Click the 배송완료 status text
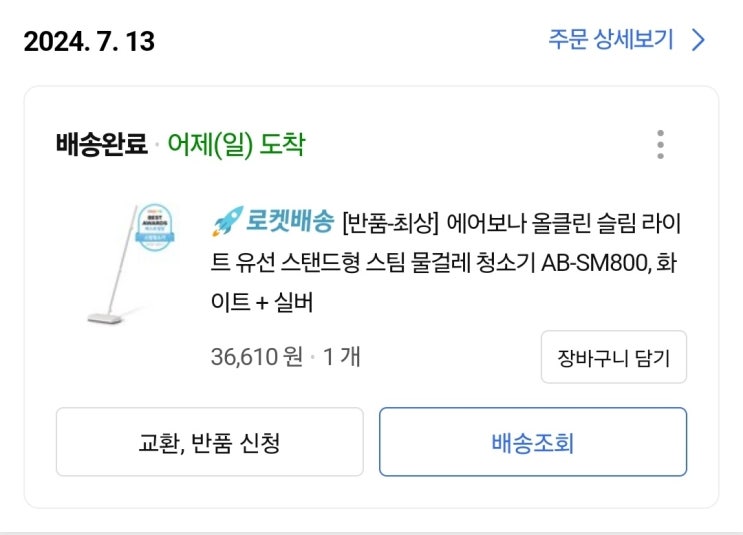The height and width of the screenshot is (535, 743). 101,145
